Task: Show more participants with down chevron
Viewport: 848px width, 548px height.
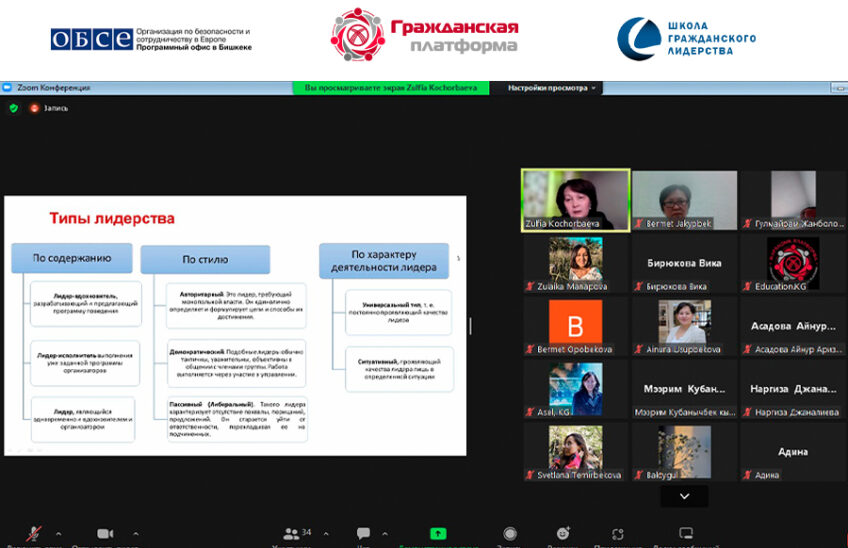Action: pyautogui.click(x=684, y=496)
